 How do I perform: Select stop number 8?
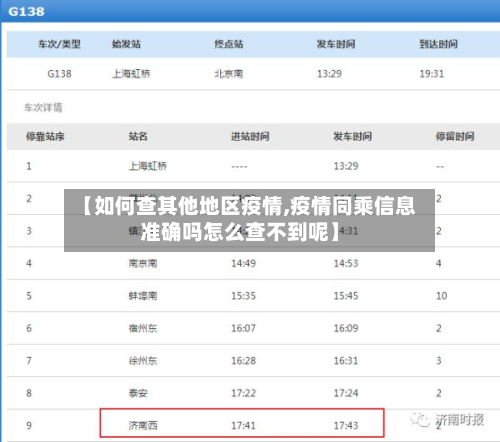pyautogui.click(x=29, y=393)
